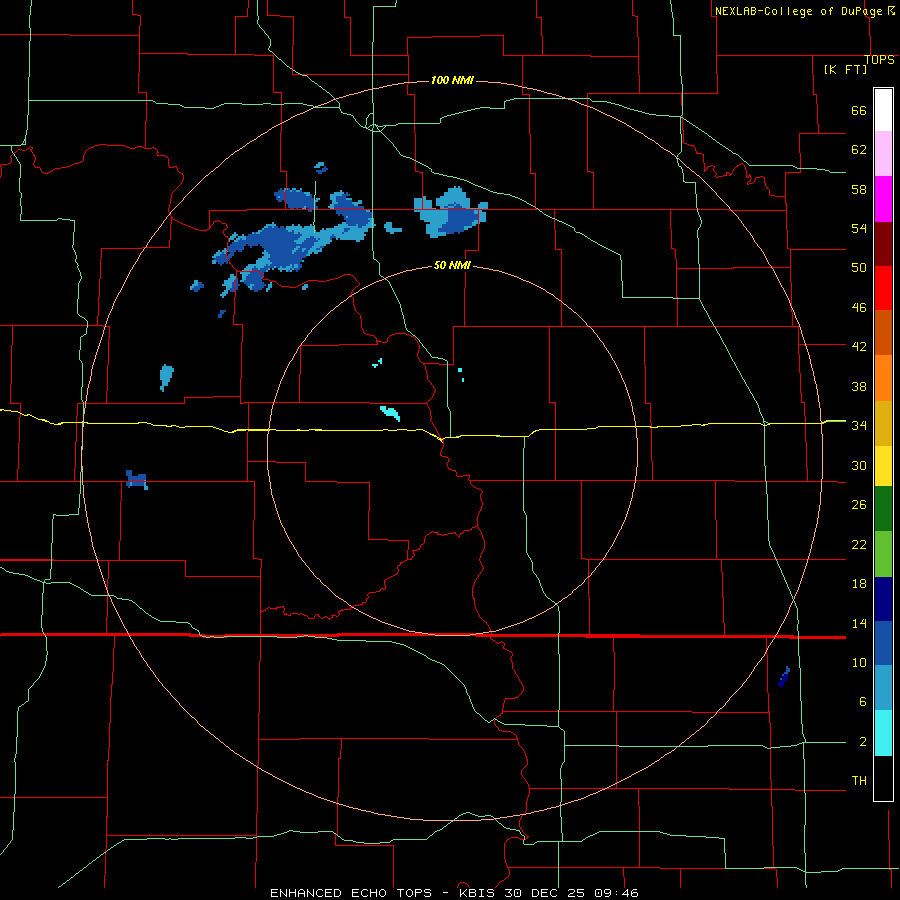Viewport: 900px width, 900px height.
Task: Click the orange swatch near 38
Action: point(883,378)
